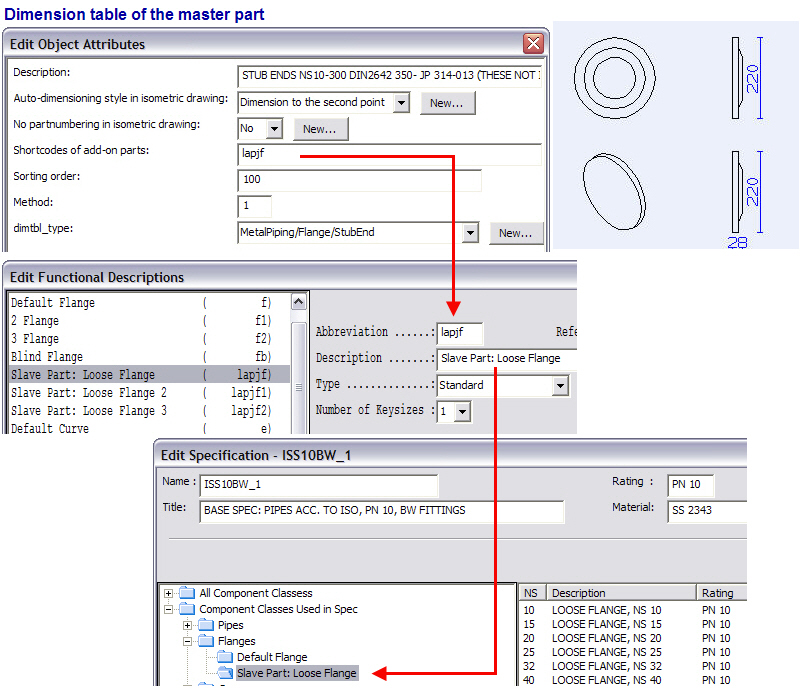Select Slave Part: Loose Flange tree item
802x692 pixels.
pyautogui.click(x=296, y=673)
